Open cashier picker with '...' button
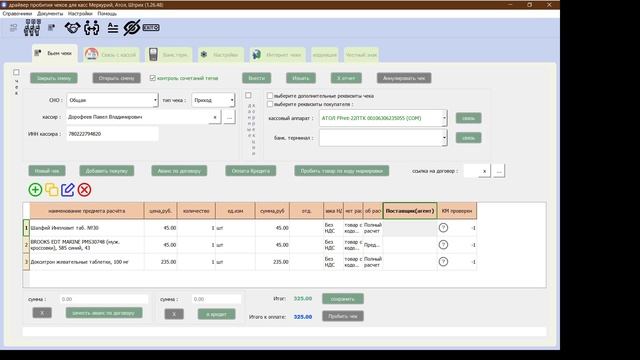 (x=229, y=117)
